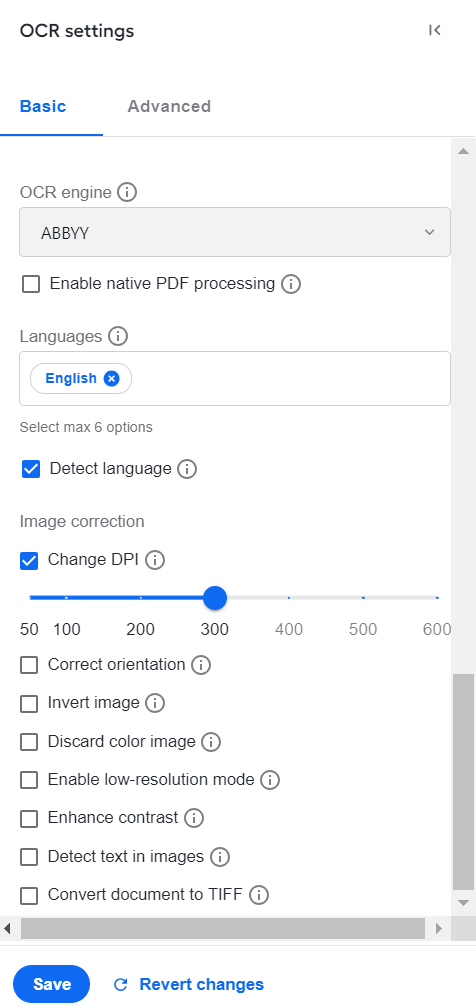Select the Basic tab
This screenshot has width=476, height=1008.
tap(43, 106)
